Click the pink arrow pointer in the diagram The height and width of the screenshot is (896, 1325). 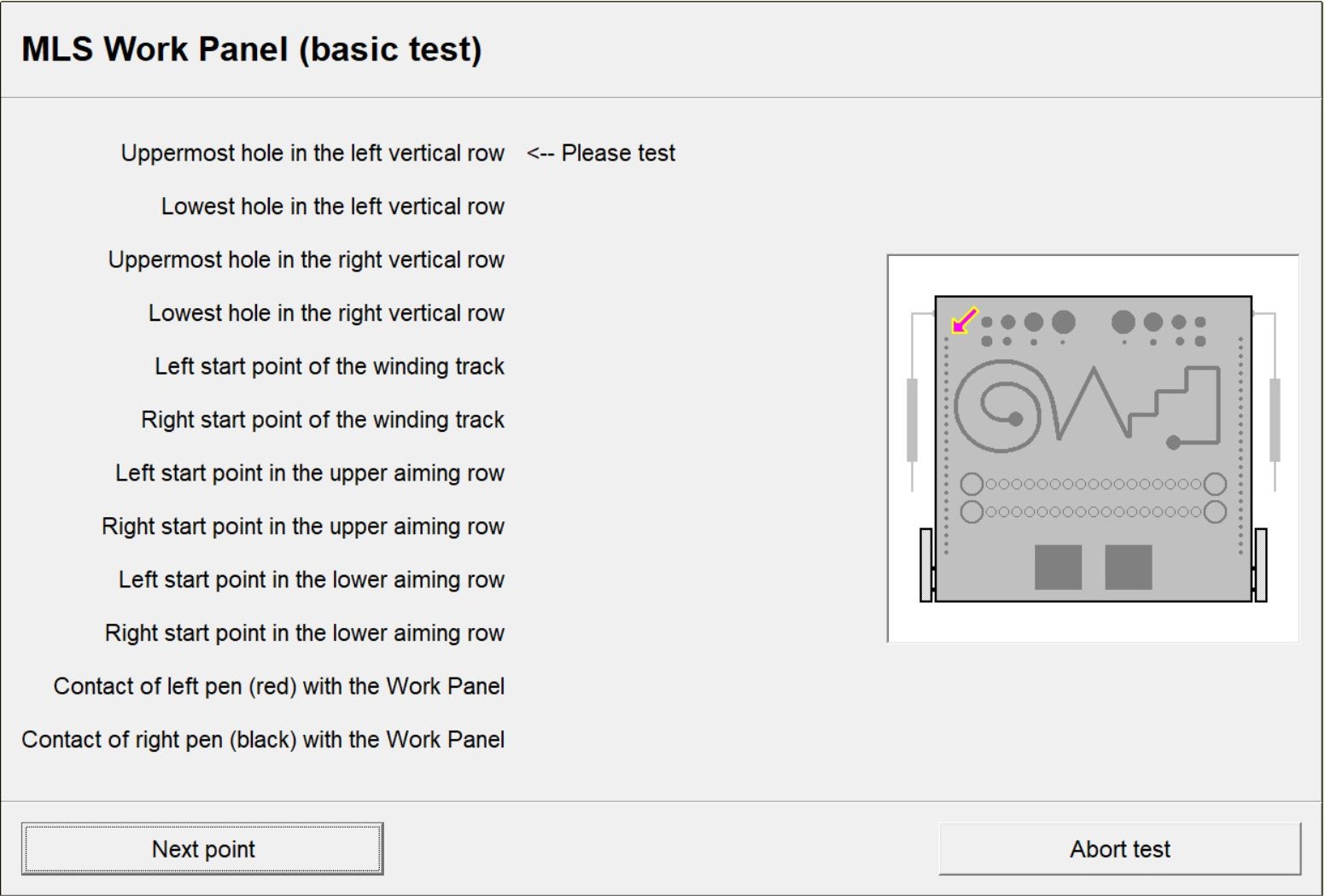964,321
